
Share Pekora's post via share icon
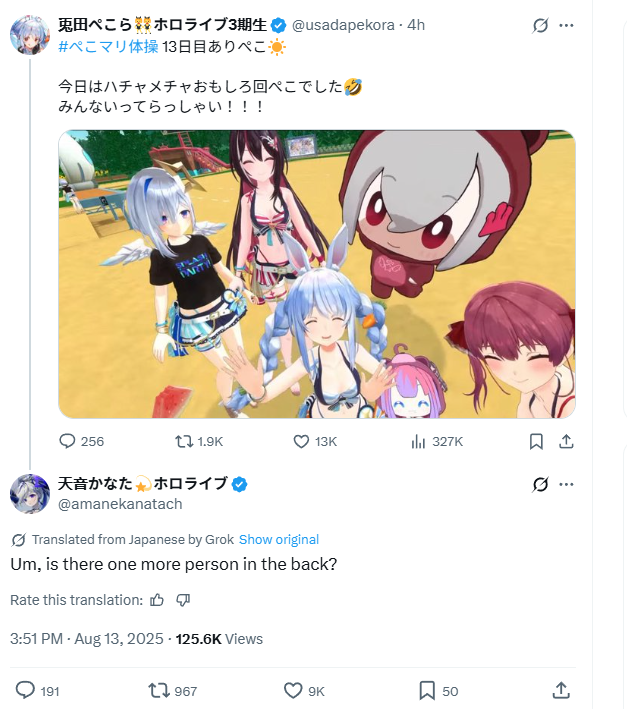click(x=566, y=441)
